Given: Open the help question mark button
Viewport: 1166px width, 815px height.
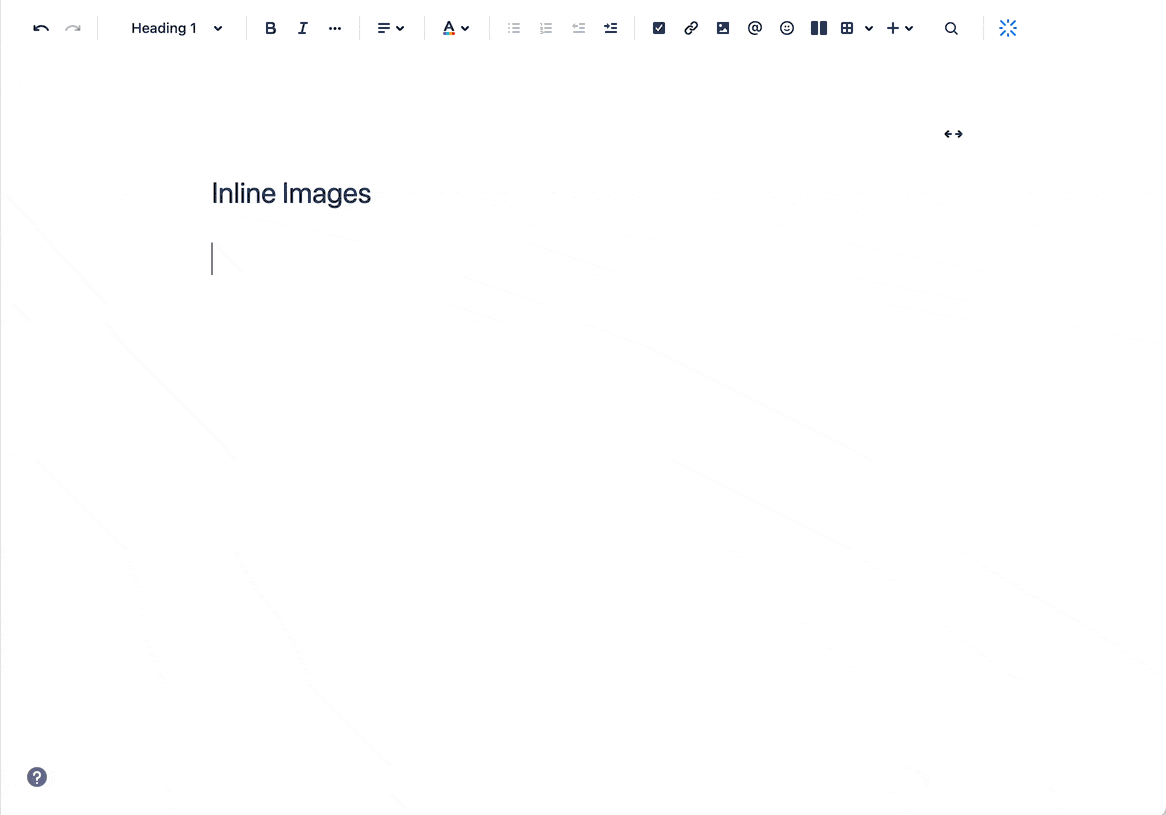Looking at the screenshot, I should [37, 777].
